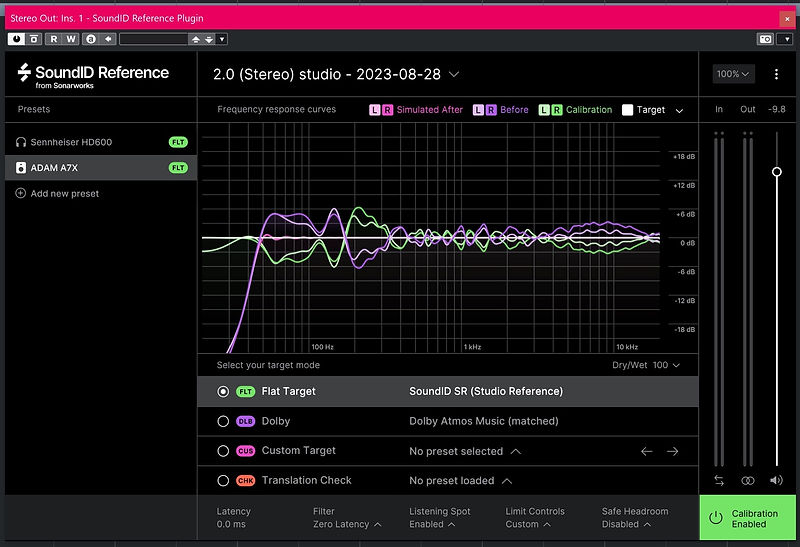Toggle Simulated After right channel curve
Image resolution: width=800 pixels, height=547 pixels.
point(388,110)
